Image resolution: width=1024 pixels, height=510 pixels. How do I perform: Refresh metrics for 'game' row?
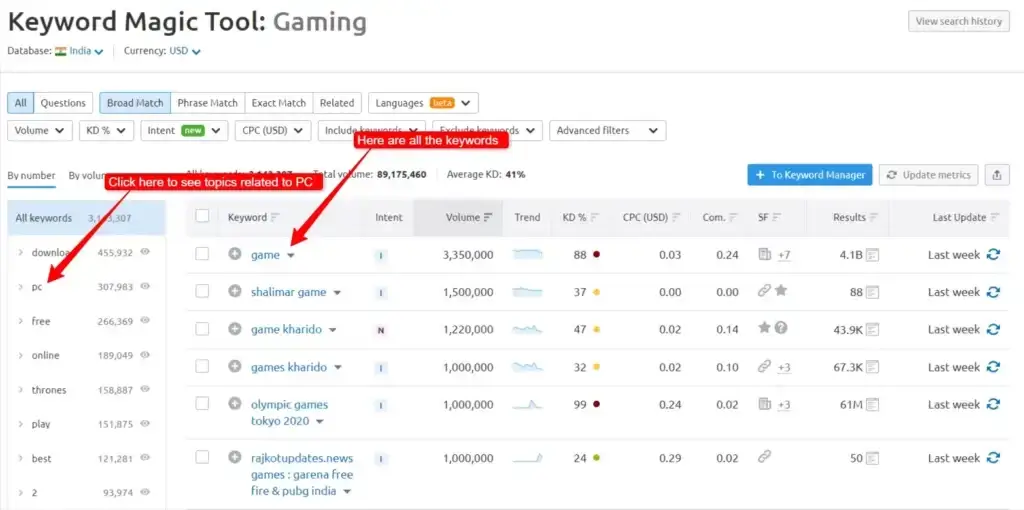[993, 255]
